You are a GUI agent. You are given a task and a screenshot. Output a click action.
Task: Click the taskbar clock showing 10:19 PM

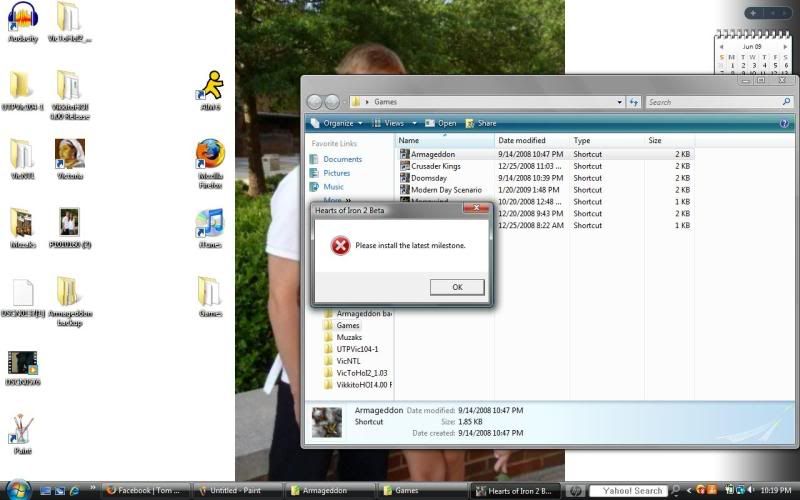[x=776, y=491]
